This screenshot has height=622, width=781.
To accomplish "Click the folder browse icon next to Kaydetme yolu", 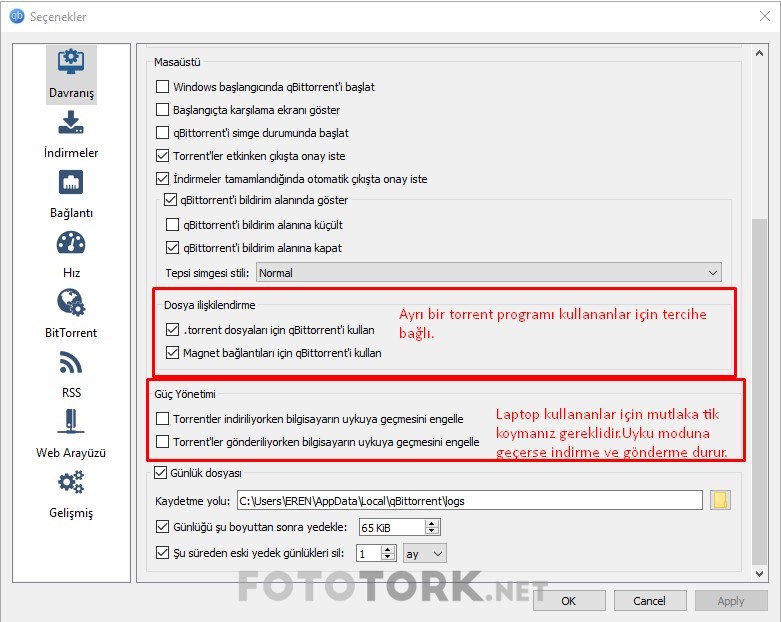I will (720, 500).
